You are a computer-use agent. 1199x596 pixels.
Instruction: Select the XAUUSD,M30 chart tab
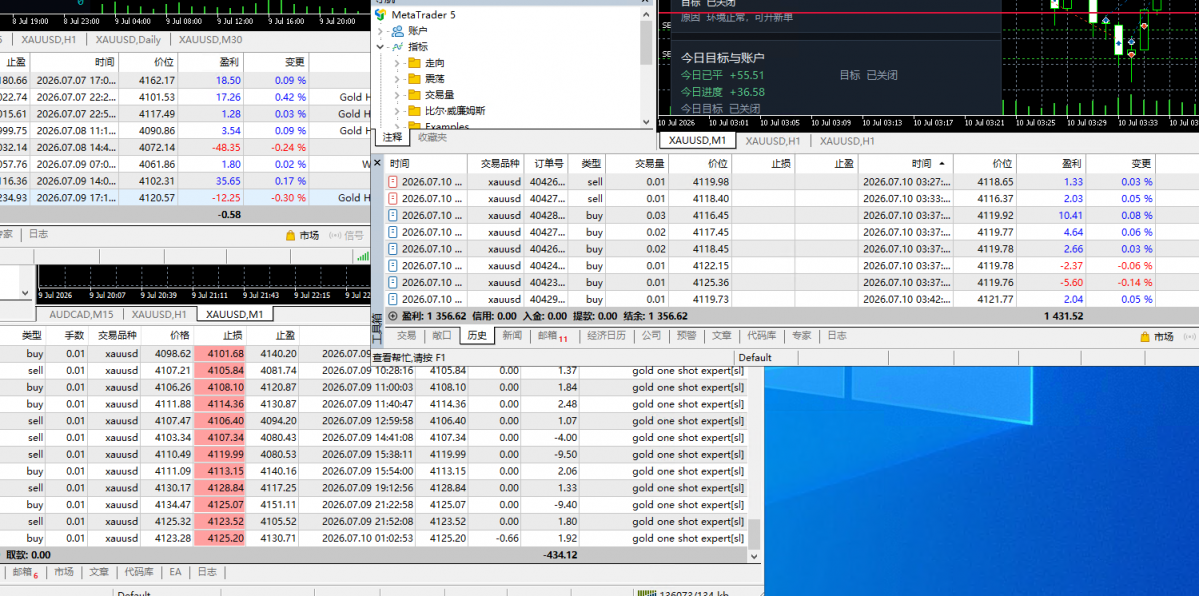tap(210, 40)
